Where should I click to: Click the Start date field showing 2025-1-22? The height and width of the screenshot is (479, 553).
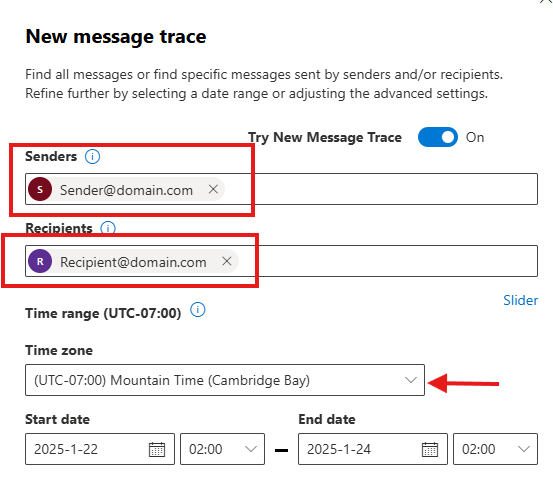(100, 449)
